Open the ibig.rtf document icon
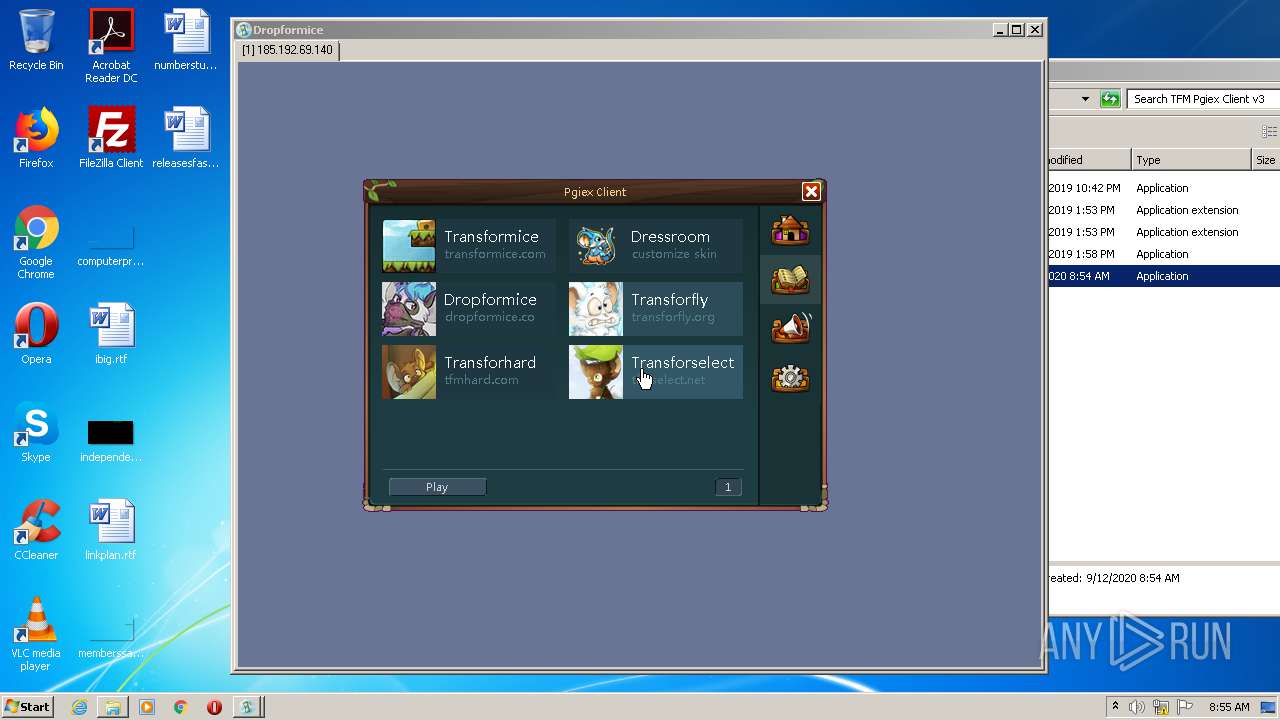This screenshot has width=1280, height=720. 111,334
